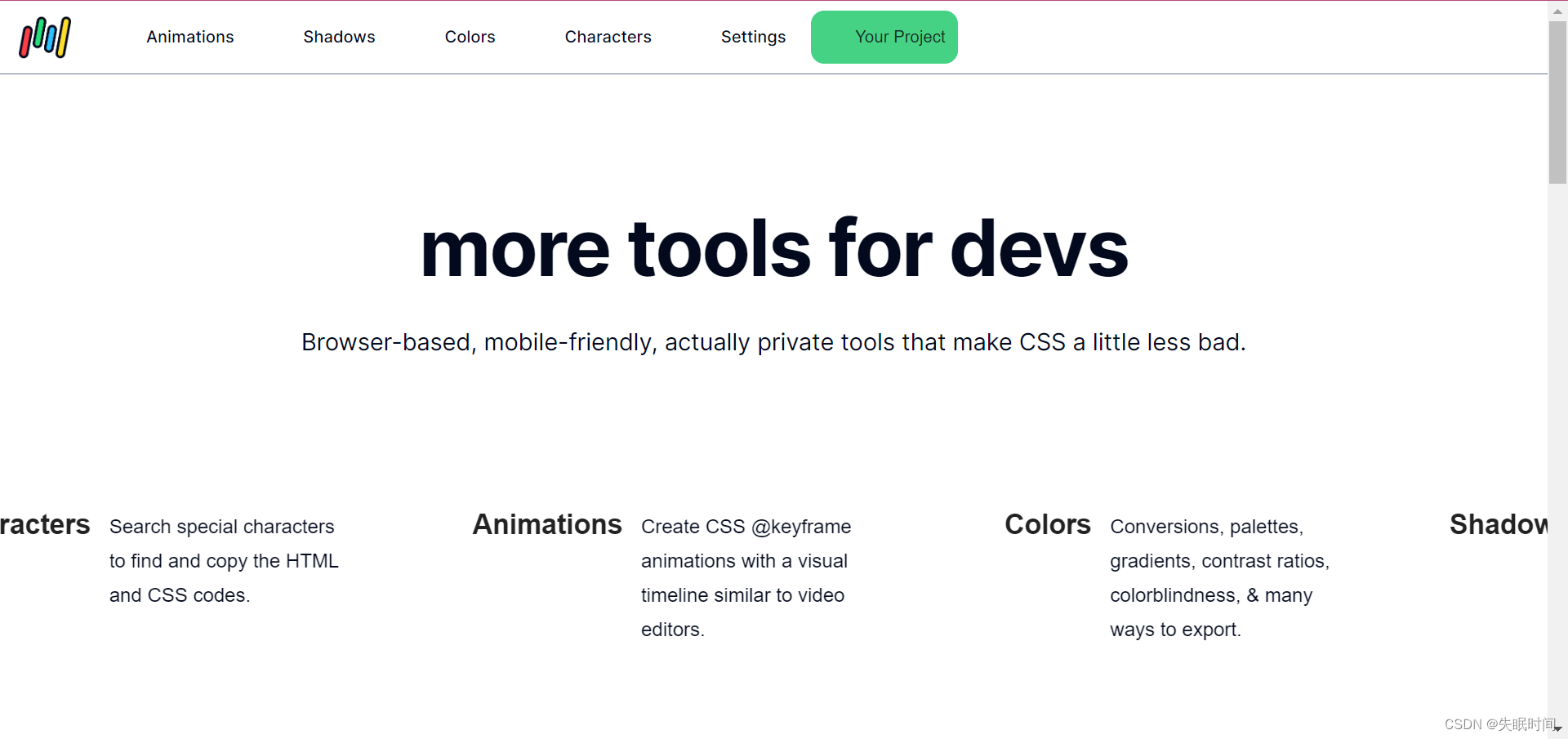The image size is (1568, 739).
Task: Click the 'more tools for devs' headline
Action: (774, 249)
